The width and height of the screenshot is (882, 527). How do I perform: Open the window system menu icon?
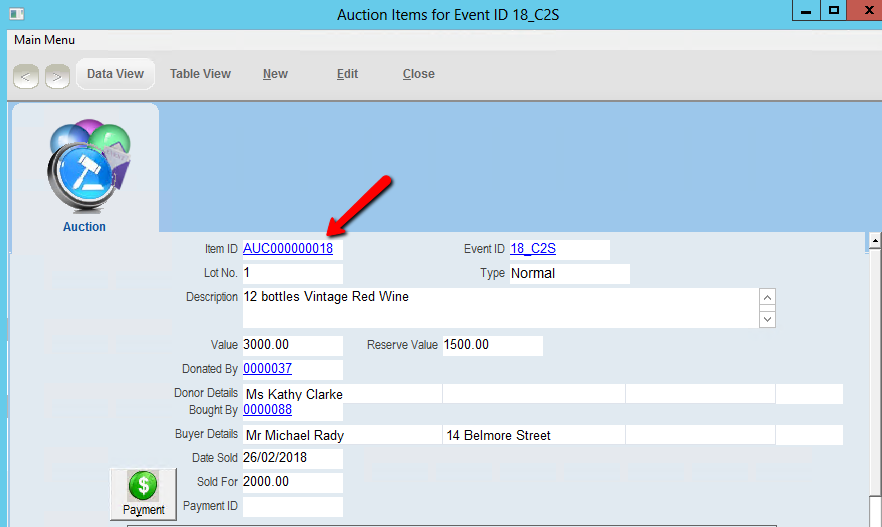[x=17, y=13]
